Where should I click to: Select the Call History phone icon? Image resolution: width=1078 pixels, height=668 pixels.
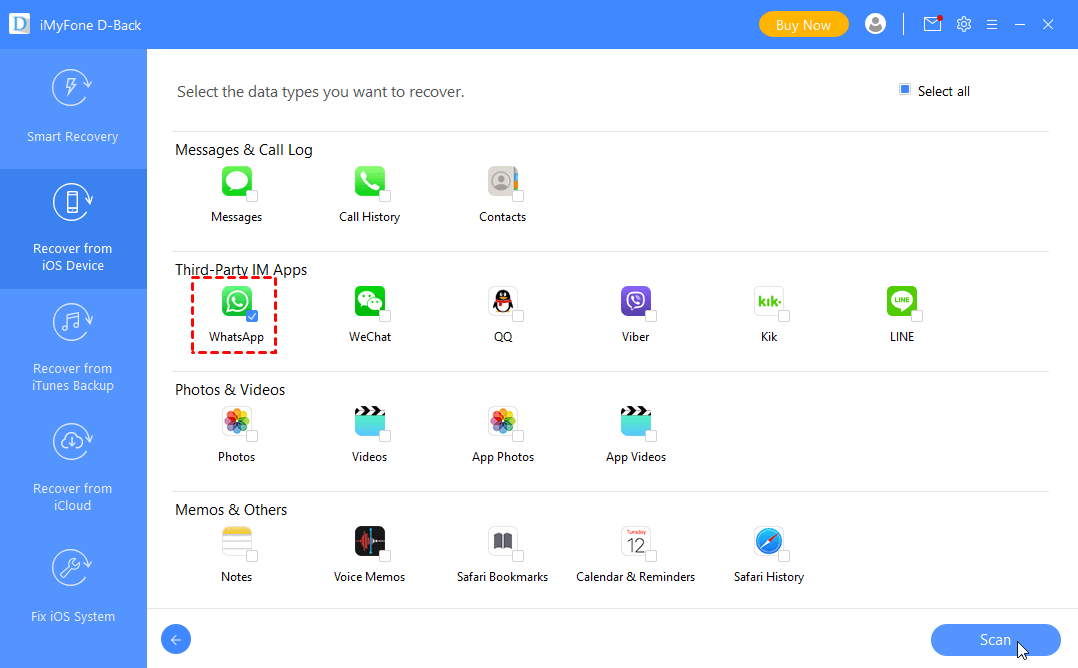tap(370, 181)
